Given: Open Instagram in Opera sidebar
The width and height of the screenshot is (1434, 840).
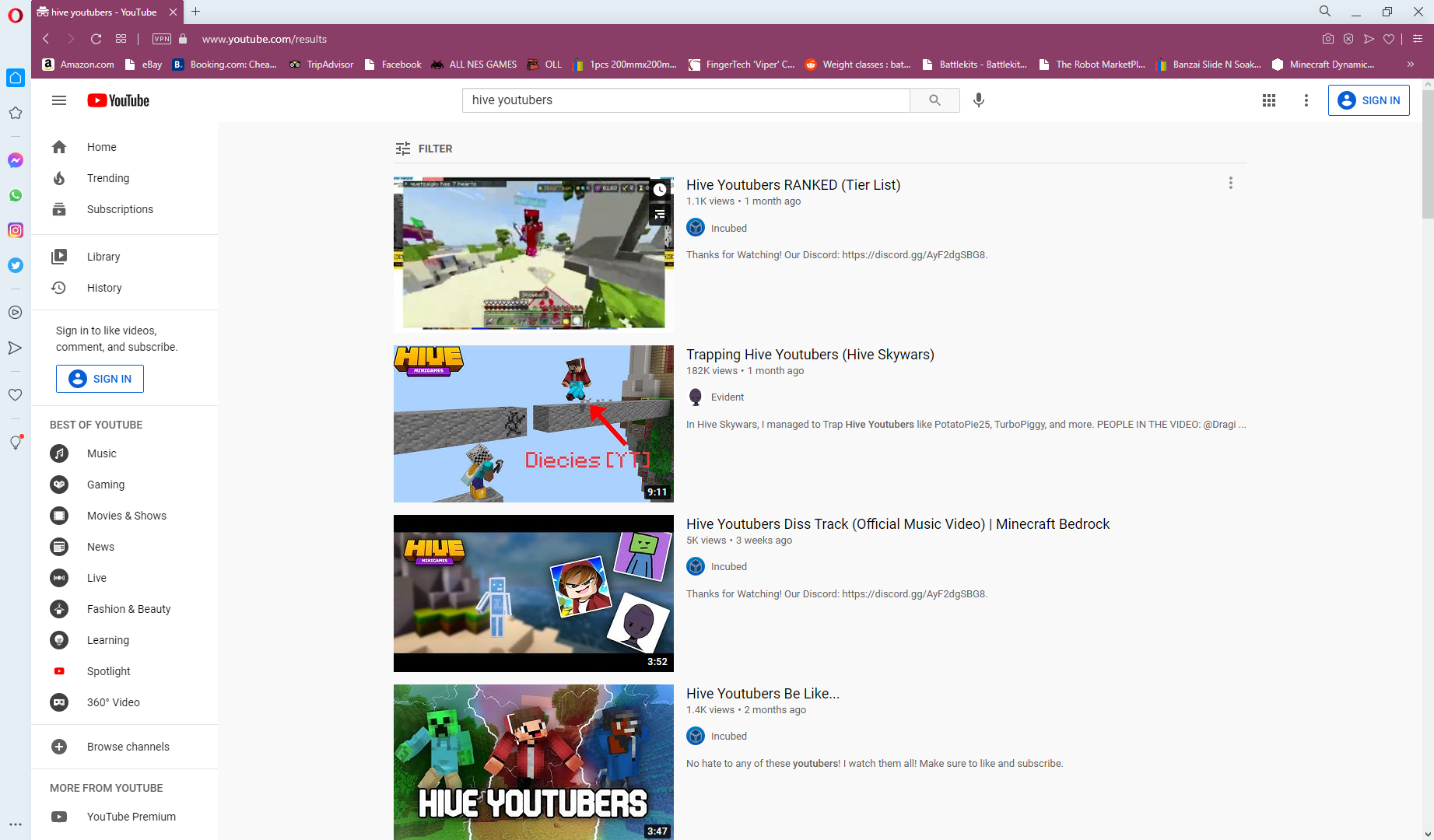Looking at the screenshot, I should pos(16,230).
